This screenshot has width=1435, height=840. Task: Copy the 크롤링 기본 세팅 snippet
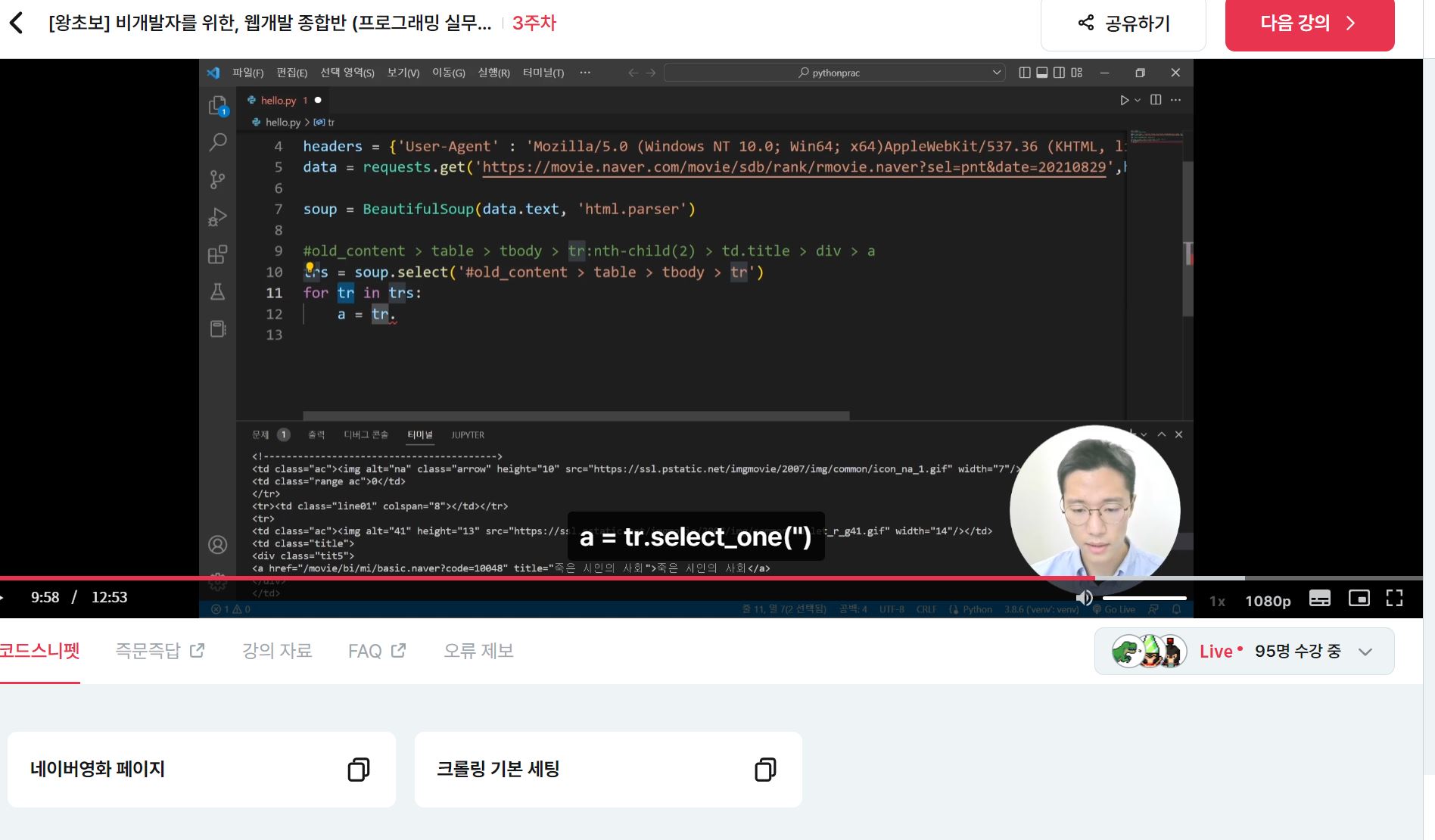tap(765, 770)
